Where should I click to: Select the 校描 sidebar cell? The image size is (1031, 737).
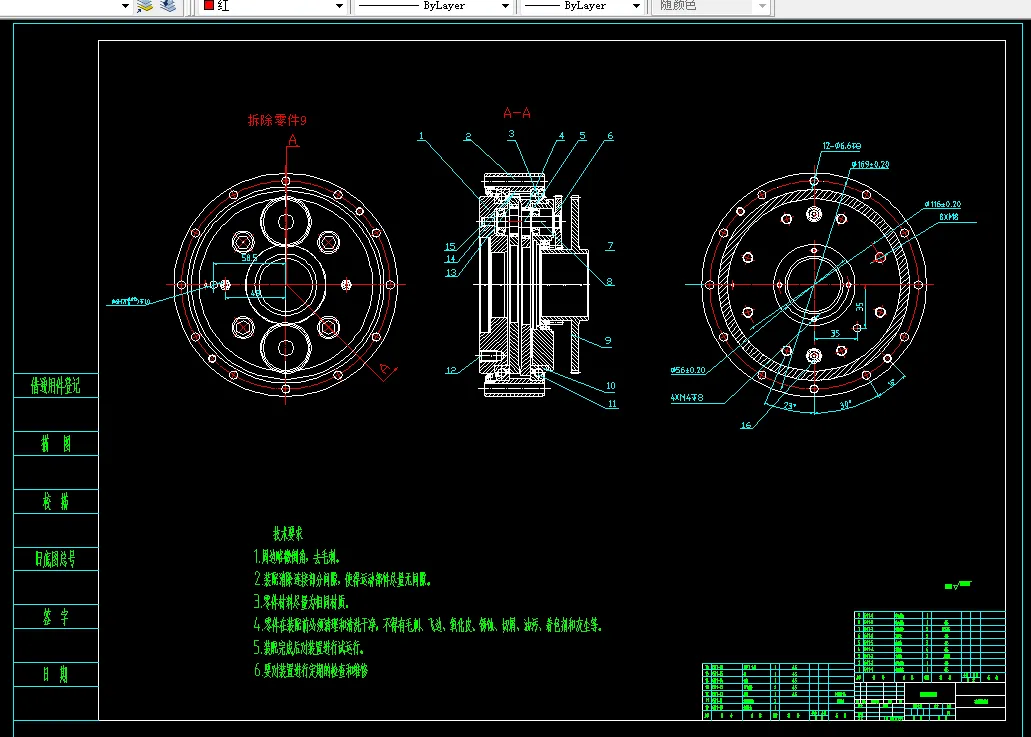(x=56, y=502)
